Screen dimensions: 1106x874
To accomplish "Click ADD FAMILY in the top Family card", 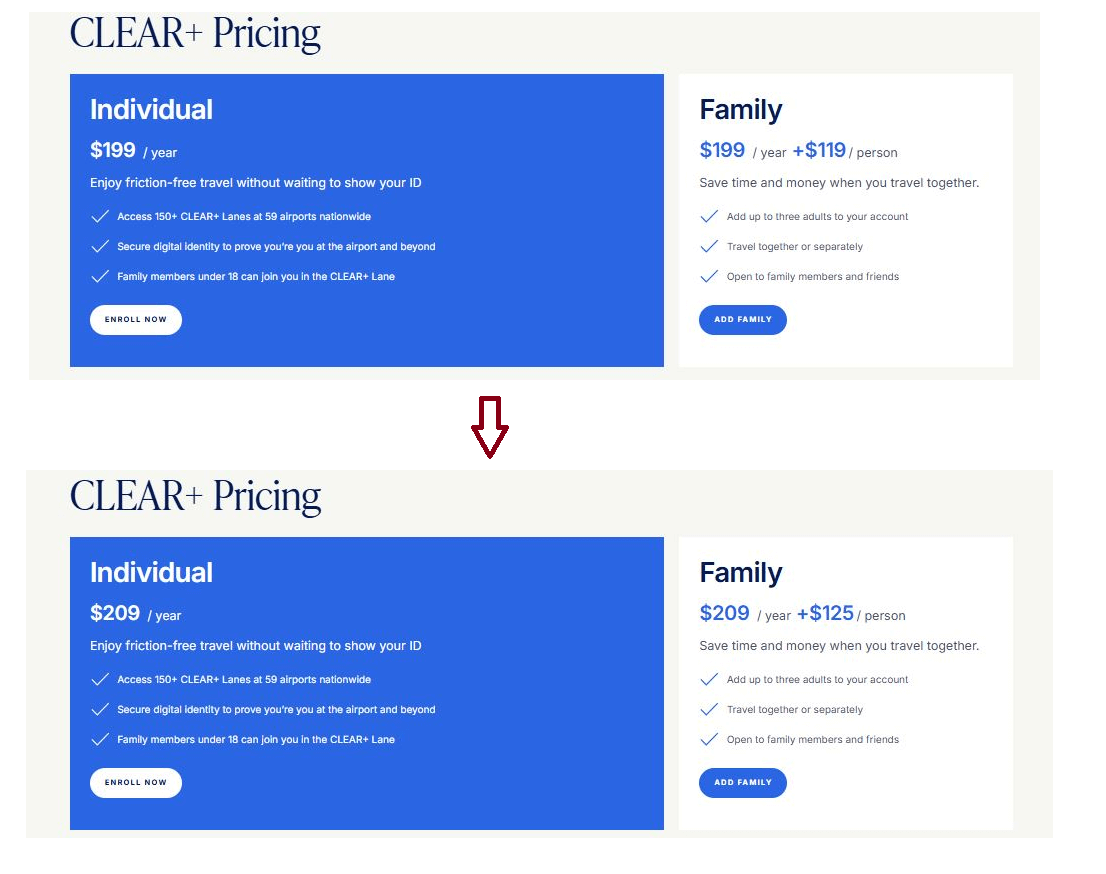I will (742, 319).
